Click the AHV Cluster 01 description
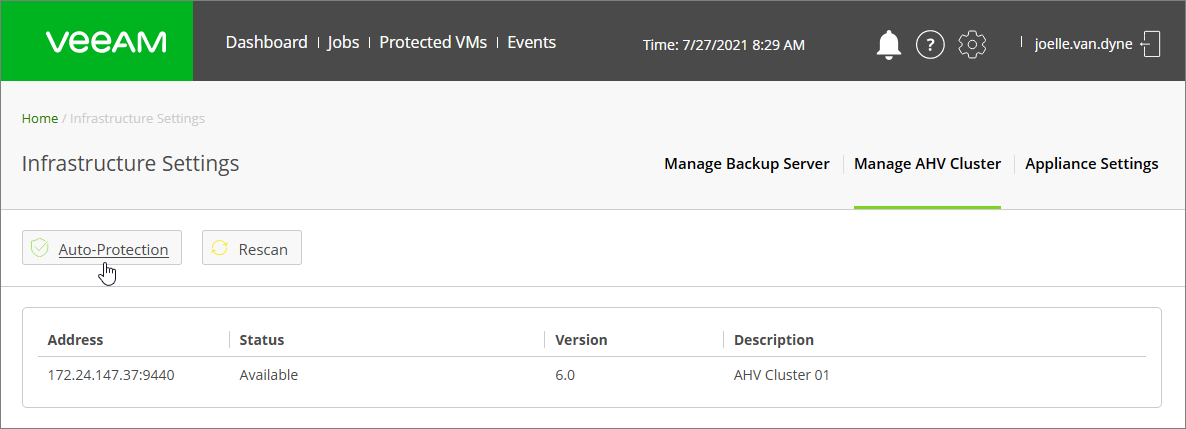 pyautogui.click(x=781, y=375)
